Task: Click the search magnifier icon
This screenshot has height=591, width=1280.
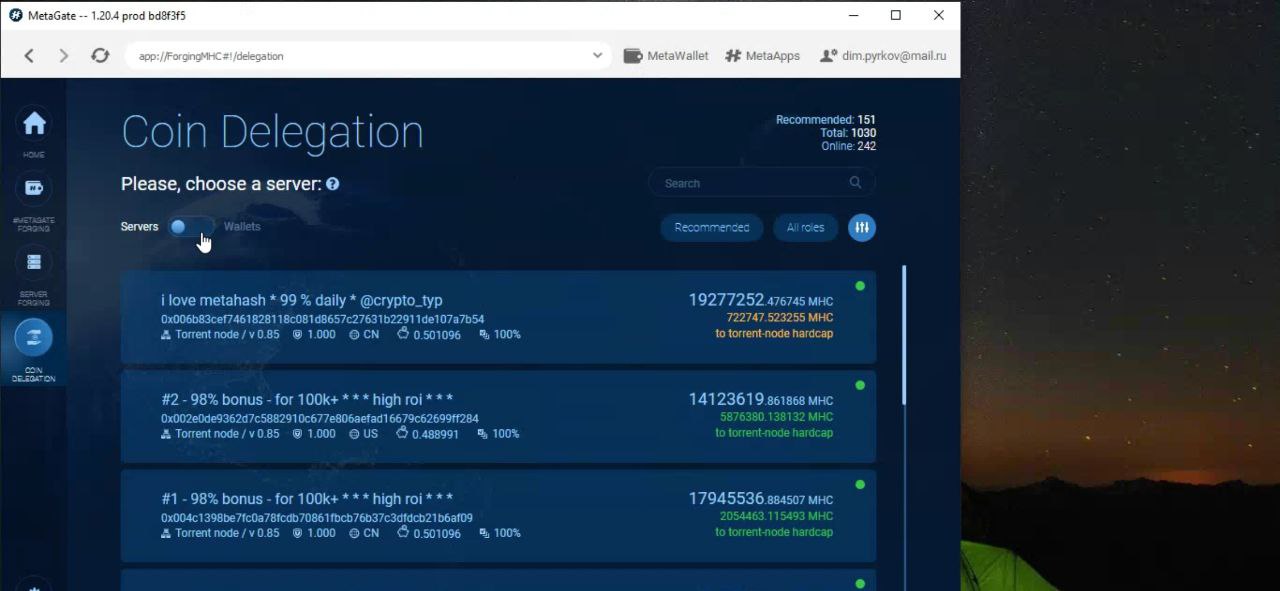Action: (855, 183)
